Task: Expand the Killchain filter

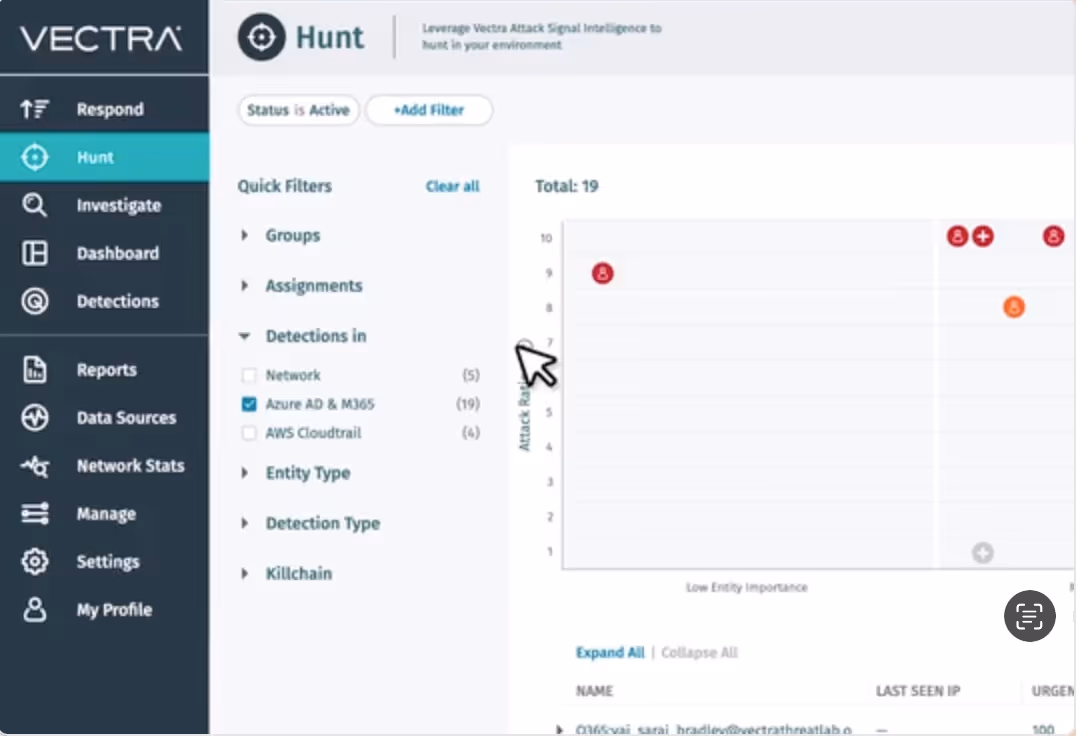Action: pos(244,573)
